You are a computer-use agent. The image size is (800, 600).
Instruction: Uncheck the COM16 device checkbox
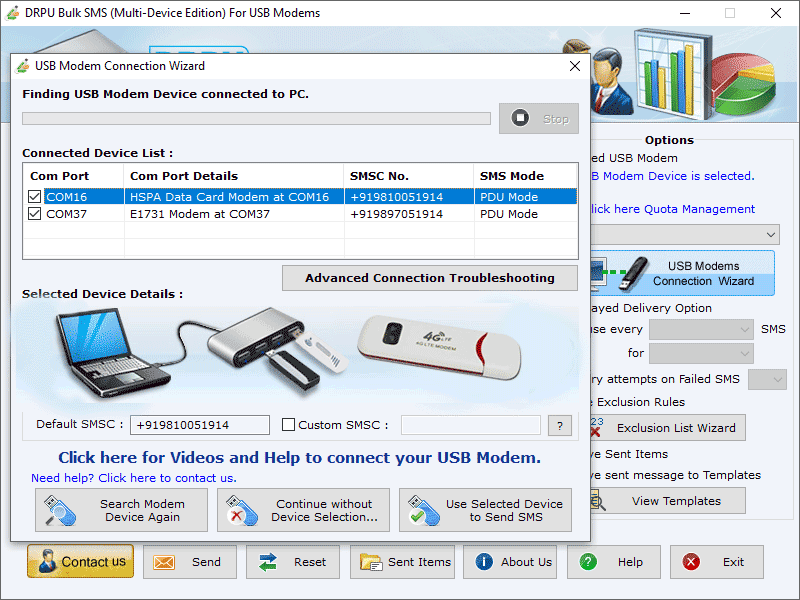pos(34,196)
